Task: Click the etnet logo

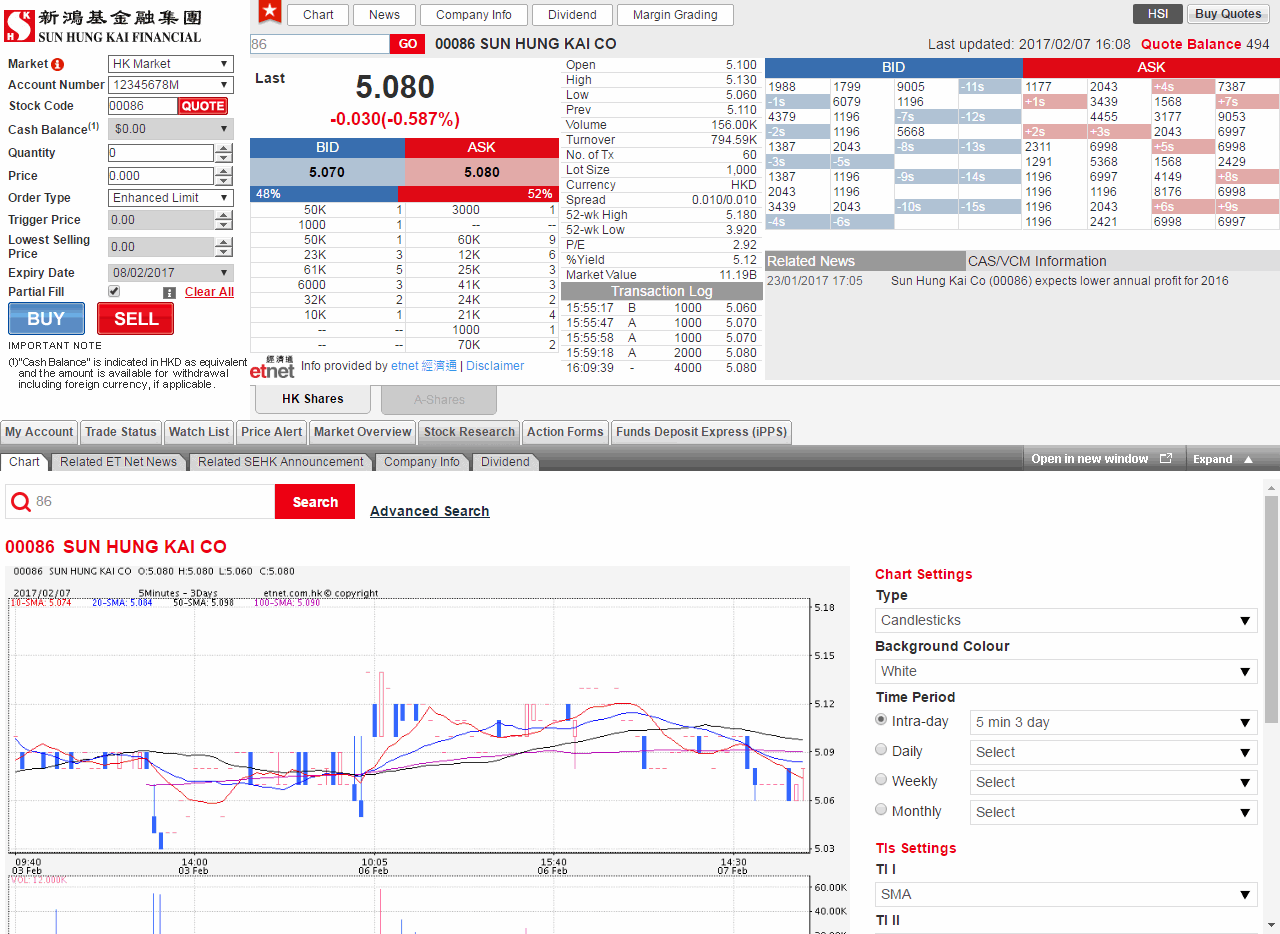Action: [x=272, y=366]
